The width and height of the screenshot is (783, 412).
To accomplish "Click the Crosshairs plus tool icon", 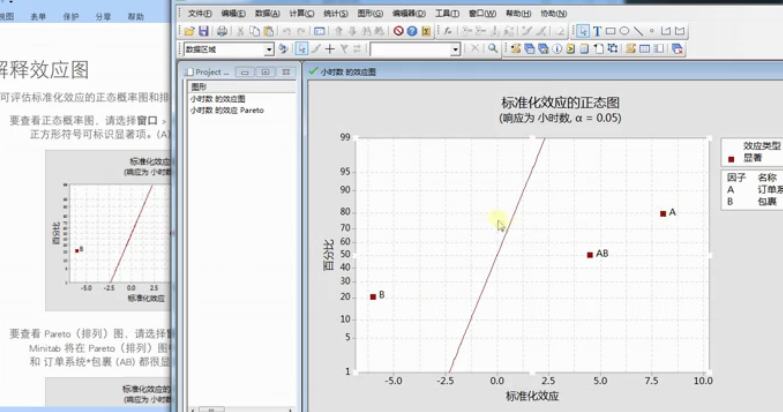I will pyautogui.click(x=330, y=48).
